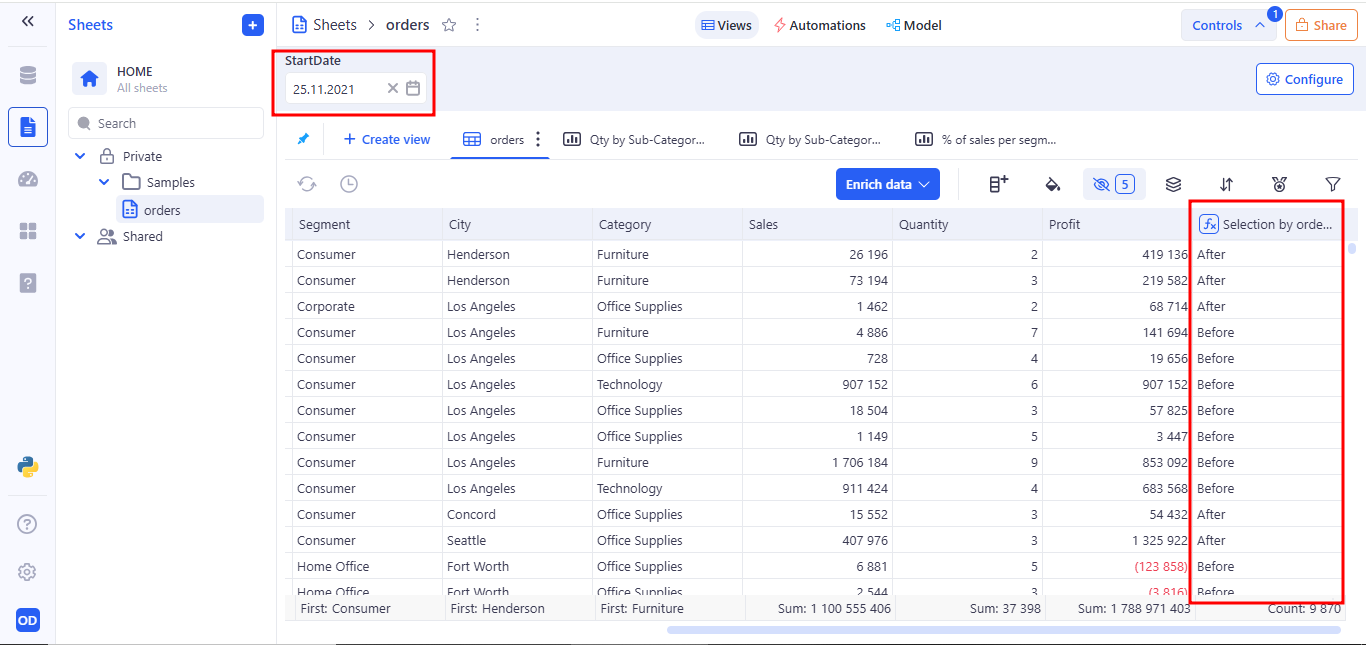Viewport: 1366px width, 645px height.
Task: Click the filter funnel icon
Action: tap(1332, 184)
